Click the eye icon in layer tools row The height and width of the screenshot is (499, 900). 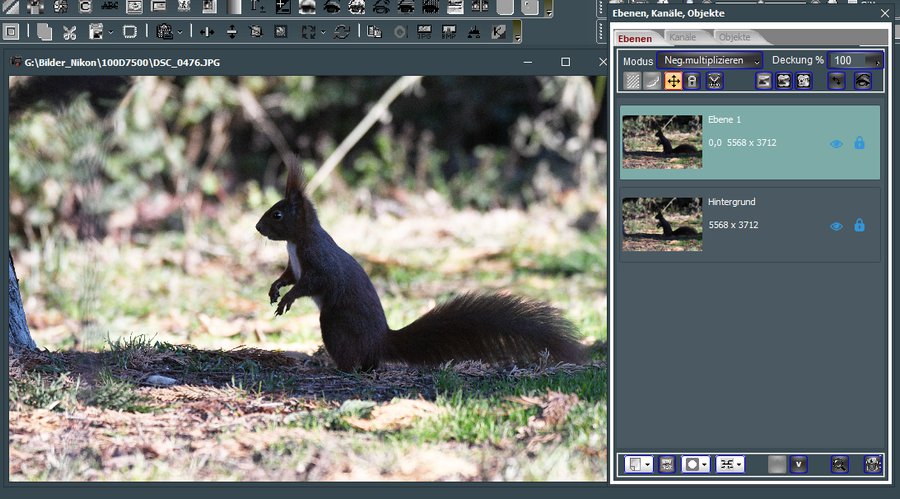(862, 81)
